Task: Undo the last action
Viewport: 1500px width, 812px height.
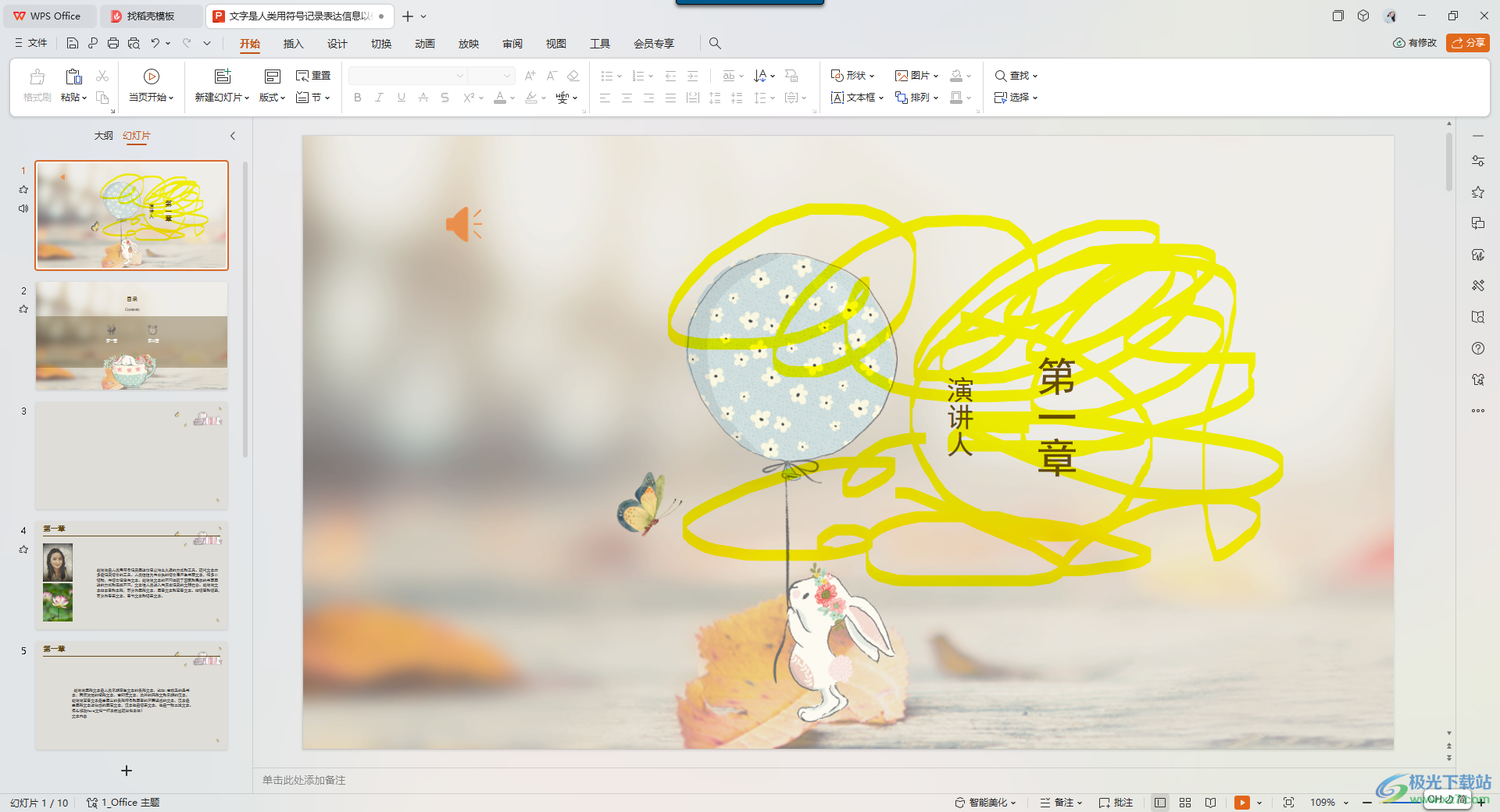Action: point(155,43)
